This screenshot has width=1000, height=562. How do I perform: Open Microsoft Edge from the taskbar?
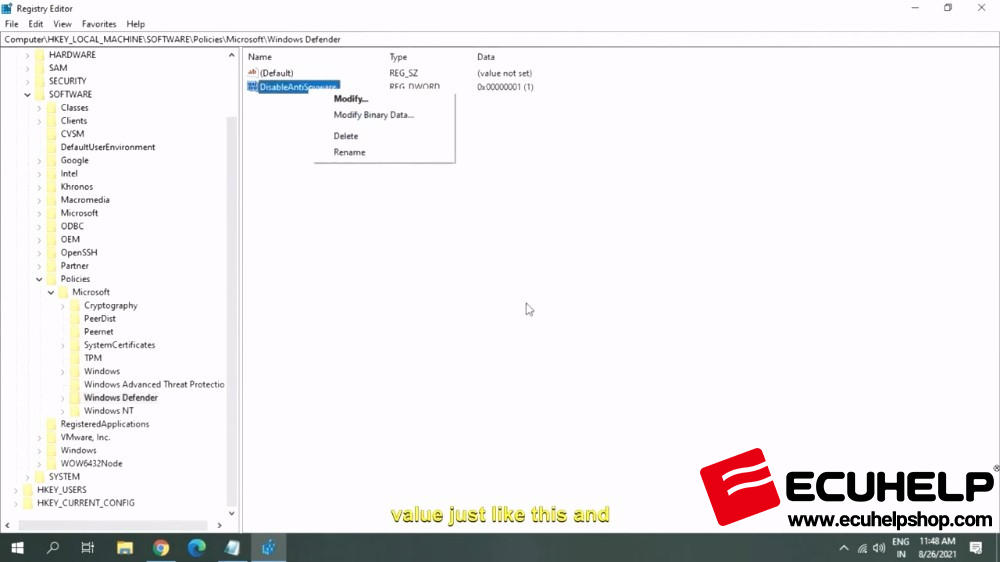[196, 547]
